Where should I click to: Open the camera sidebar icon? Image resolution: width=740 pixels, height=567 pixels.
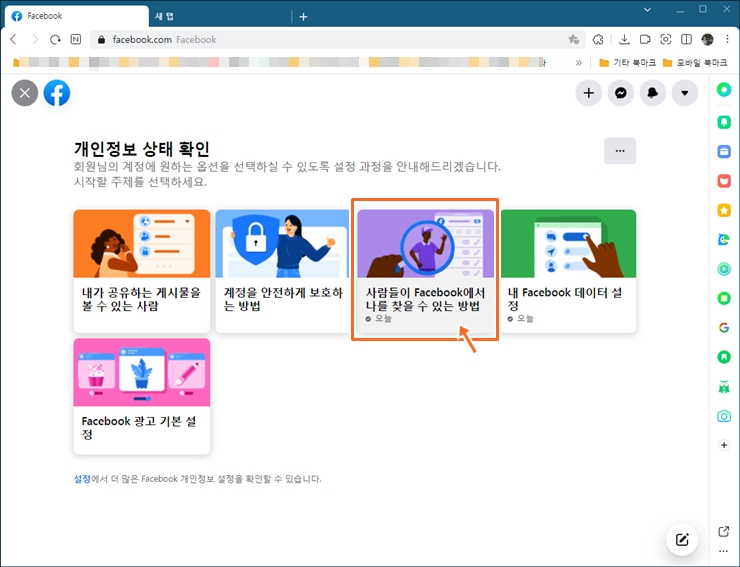point(723,416)
